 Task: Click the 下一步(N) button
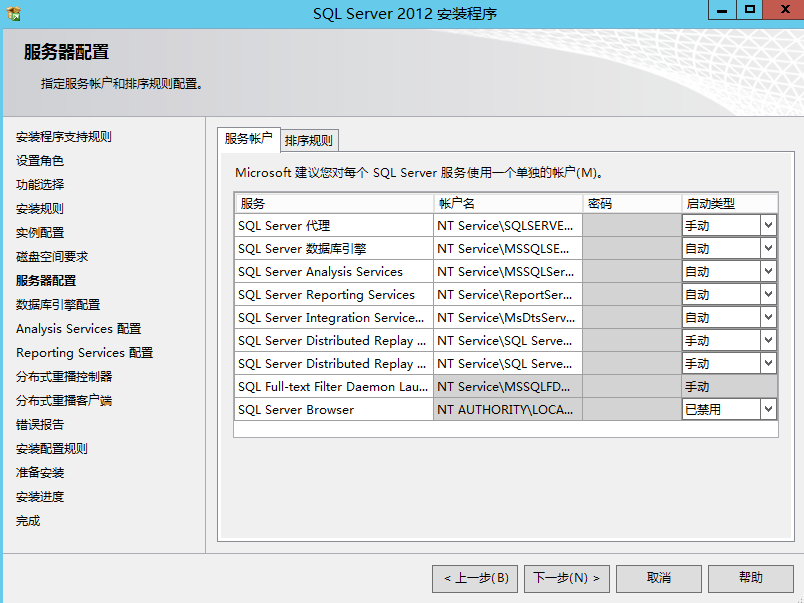(566, 578)
